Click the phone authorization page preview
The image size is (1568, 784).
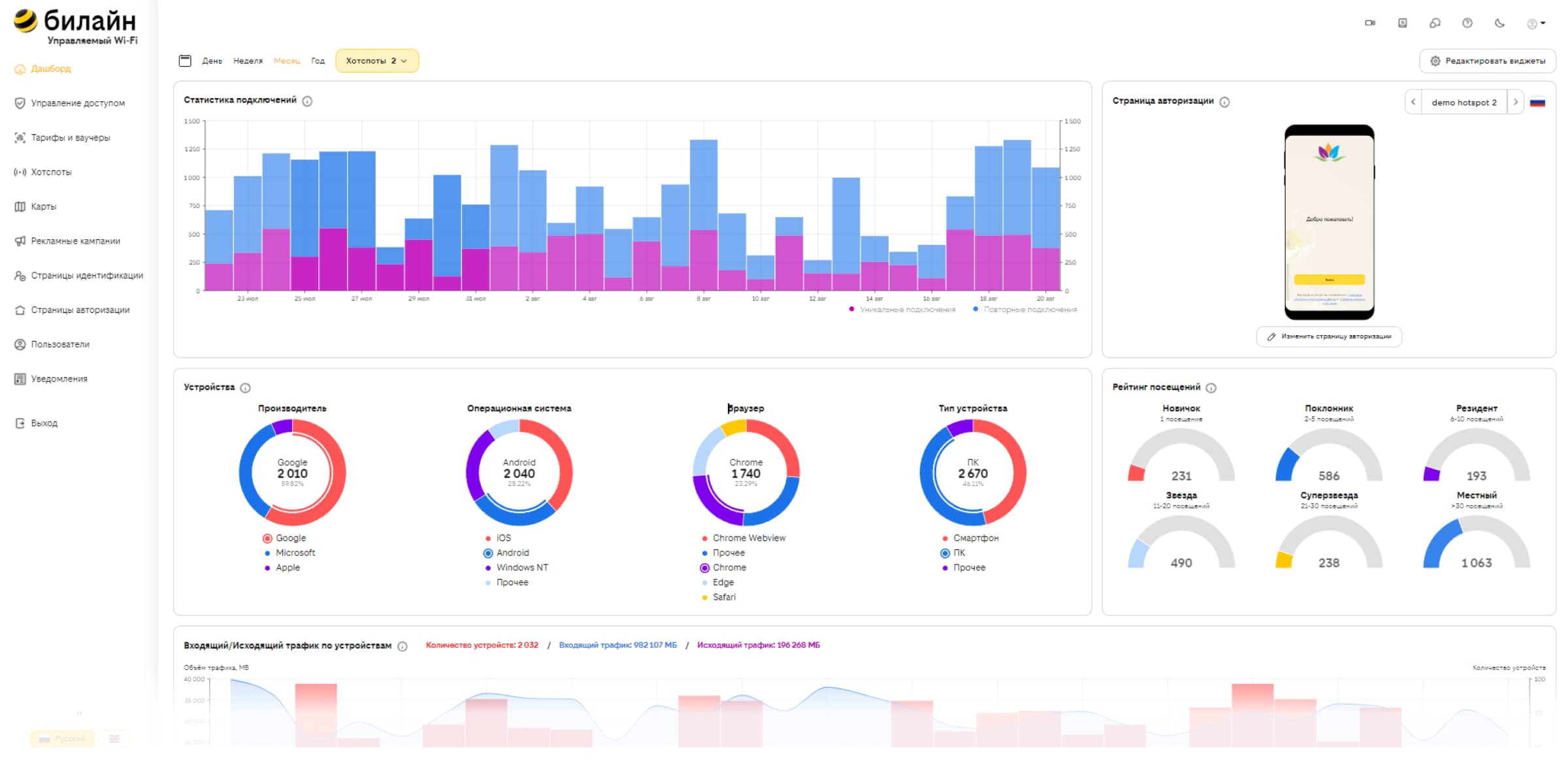[1330, 222]
